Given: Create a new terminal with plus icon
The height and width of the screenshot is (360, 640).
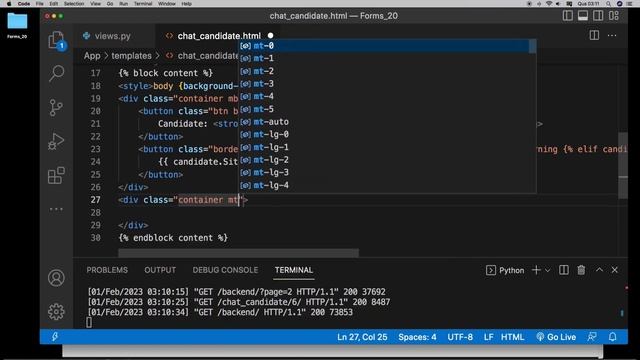Looking at the screenshot, I should click(x=536, y=270).
